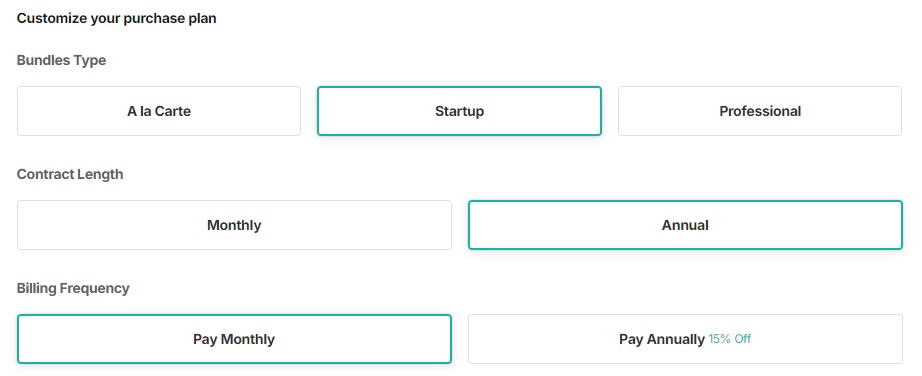Select the Pay Annually billing option

click(x=685, y=339)
